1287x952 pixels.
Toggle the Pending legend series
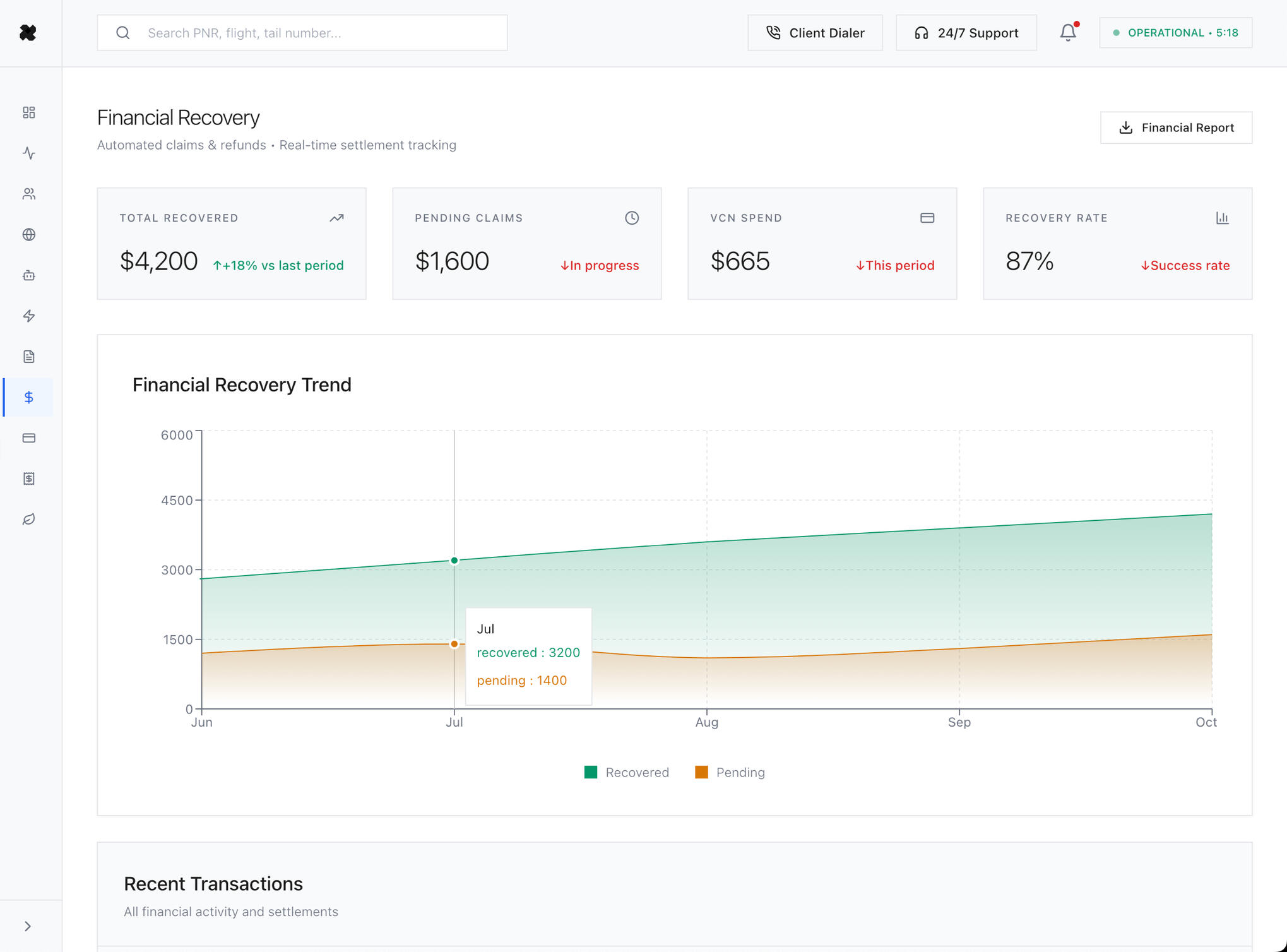pyautogui.click(x=730, y=772)
